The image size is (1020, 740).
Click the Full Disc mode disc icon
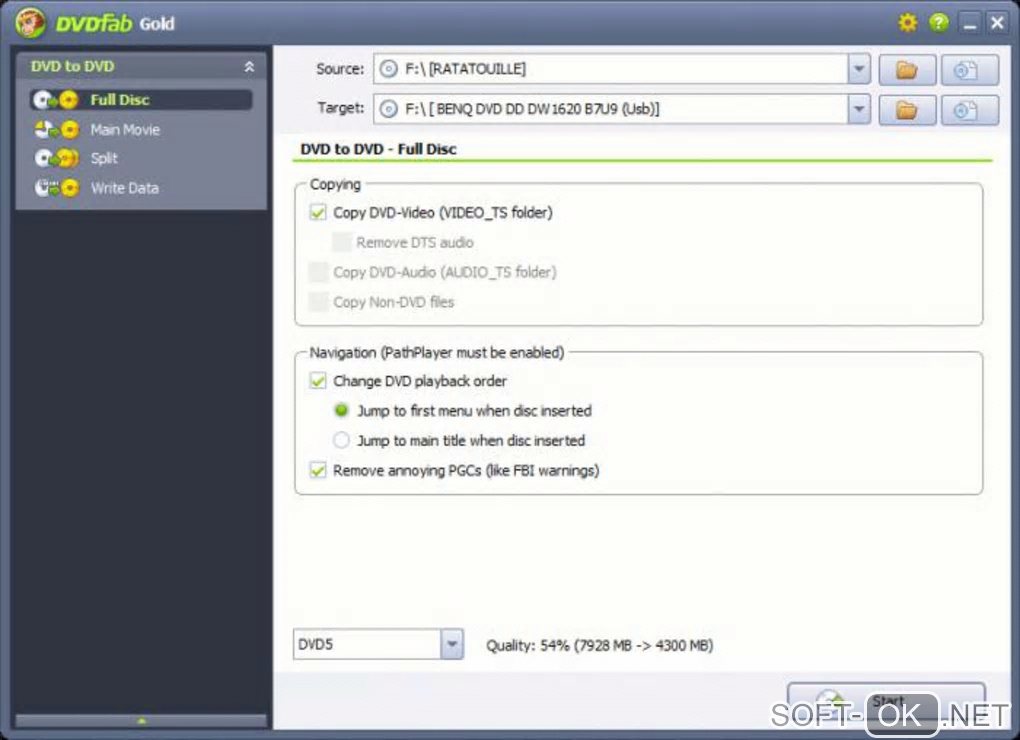coord(56,99)
